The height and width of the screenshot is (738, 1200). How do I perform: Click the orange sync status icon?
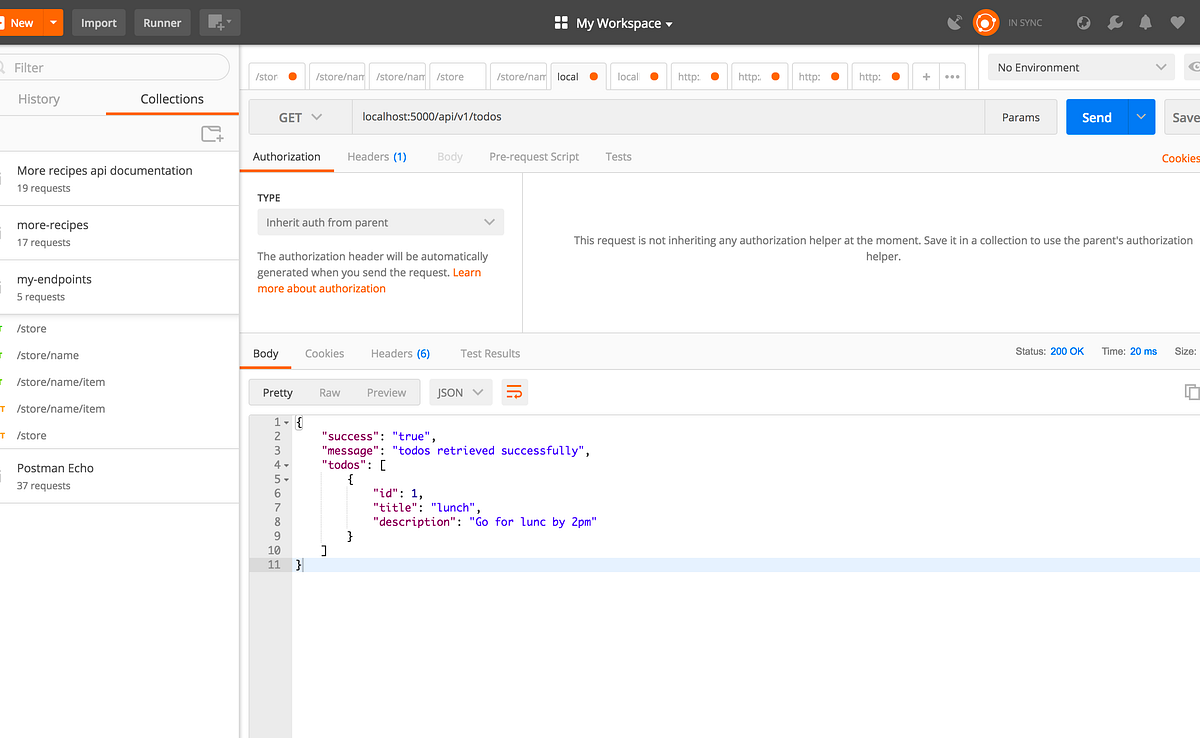pyautogui.click(x=985, y=22)
